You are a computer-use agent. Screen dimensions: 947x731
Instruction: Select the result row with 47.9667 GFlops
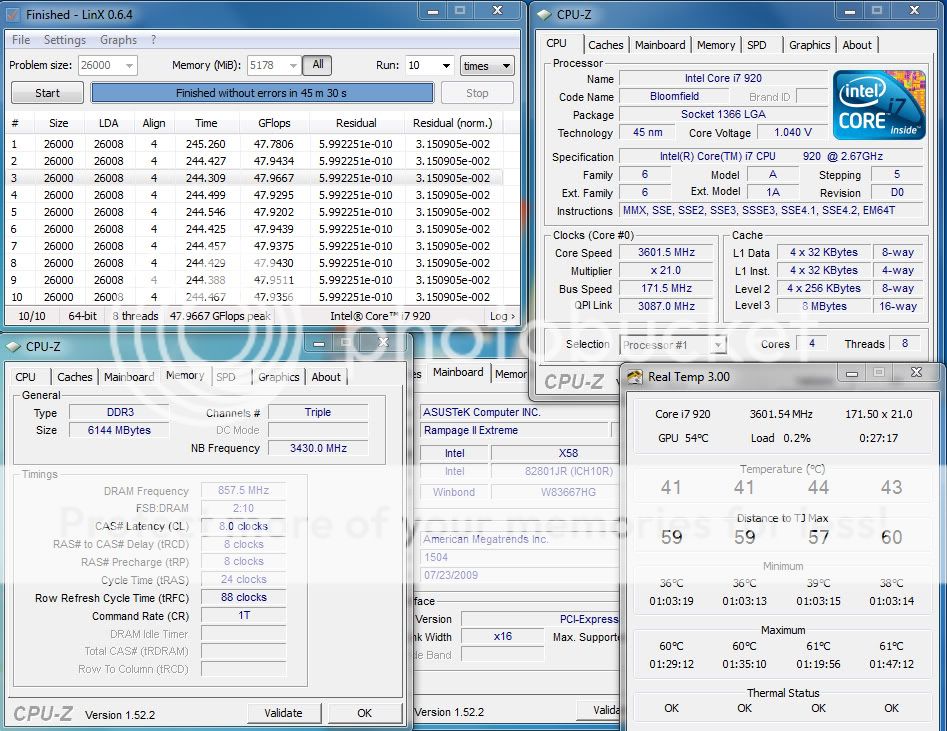point(254,178)
